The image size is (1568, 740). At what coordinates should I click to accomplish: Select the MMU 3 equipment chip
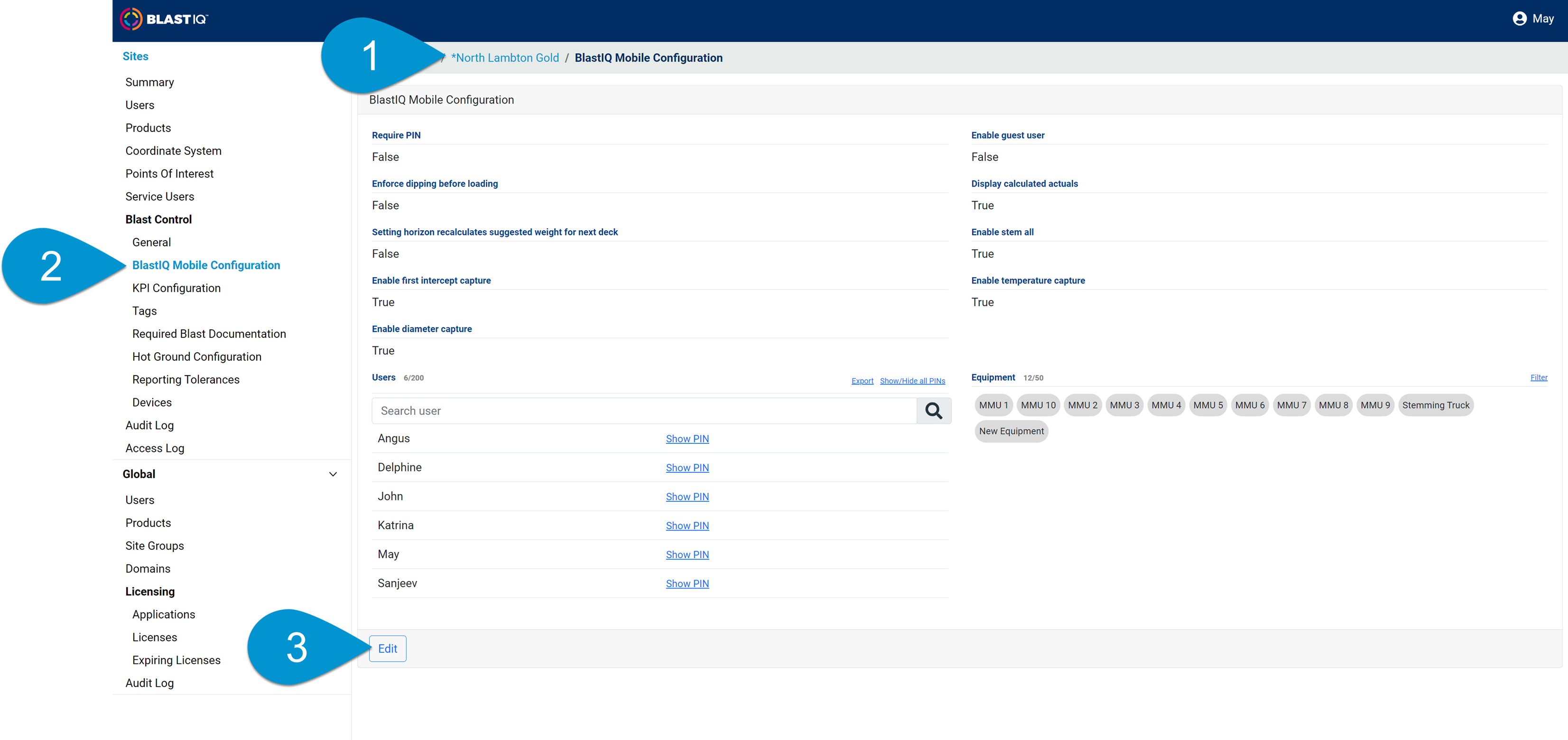click(x=1124, y=406)
